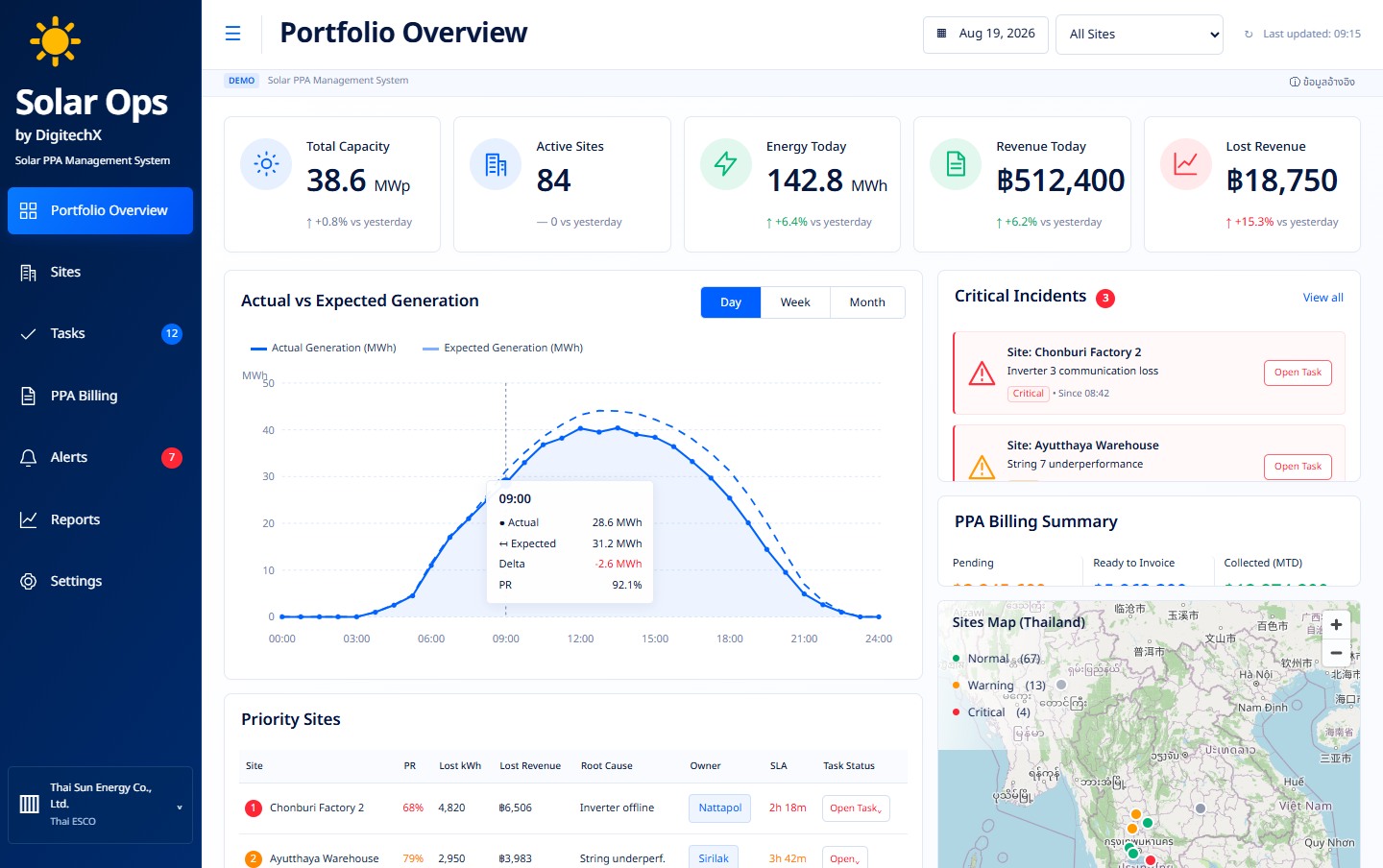Switch chart to Month view

click(x=867, y=302)
